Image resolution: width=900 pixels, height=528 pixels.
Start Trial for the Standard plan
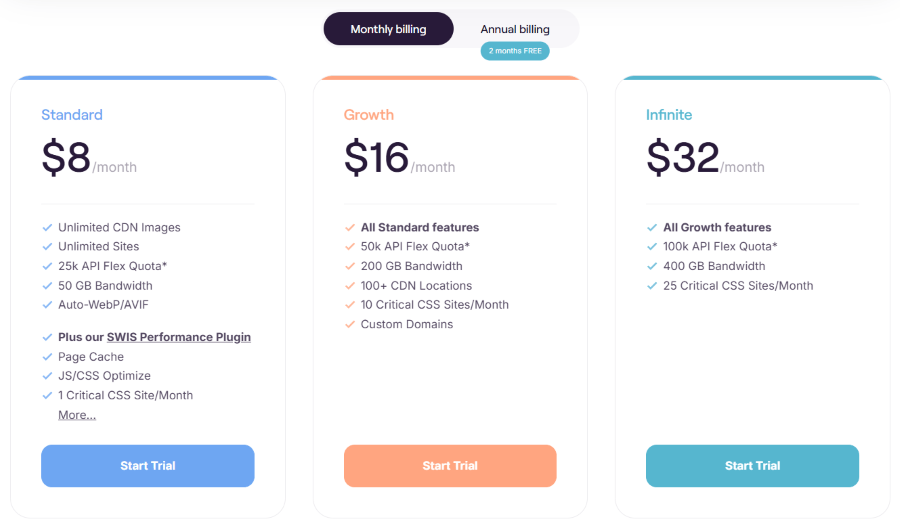[148, 465]
